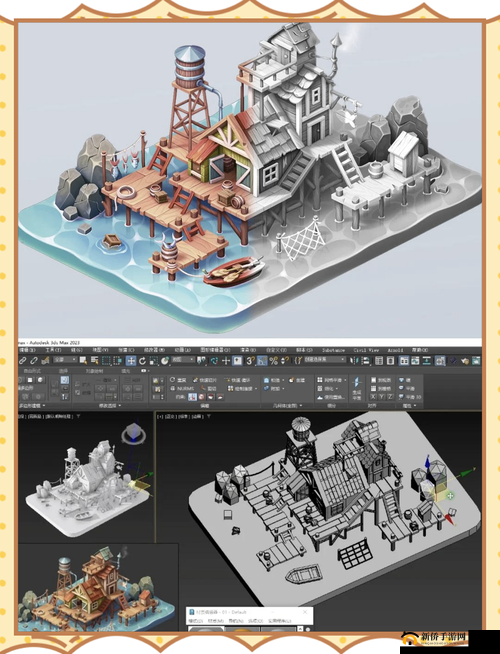
Task: Open the 组(G) menu
Action: tap(77, 350)
